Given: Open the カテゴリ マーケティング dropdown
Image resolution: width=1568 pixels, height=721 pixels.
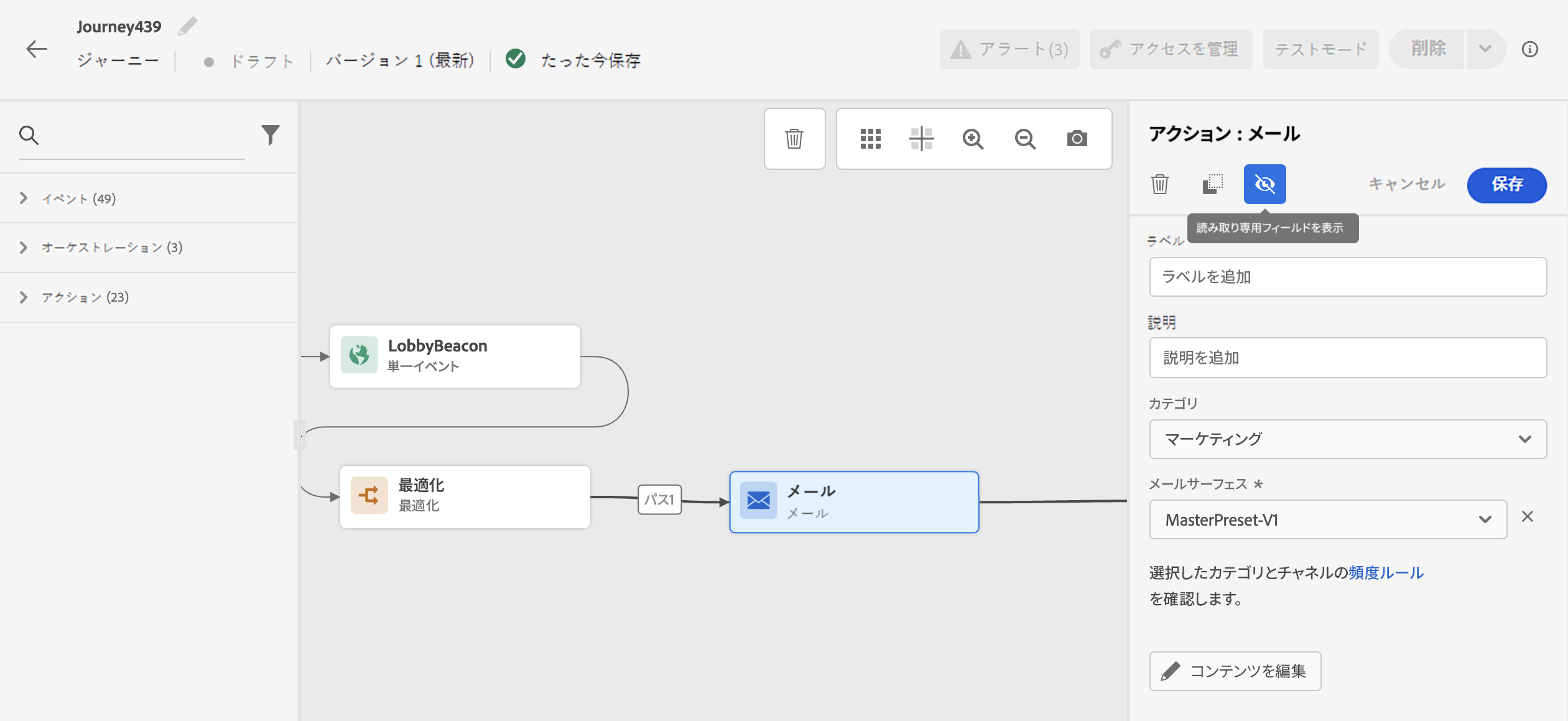Looking at the screenshot, I should pos(1347,439).
